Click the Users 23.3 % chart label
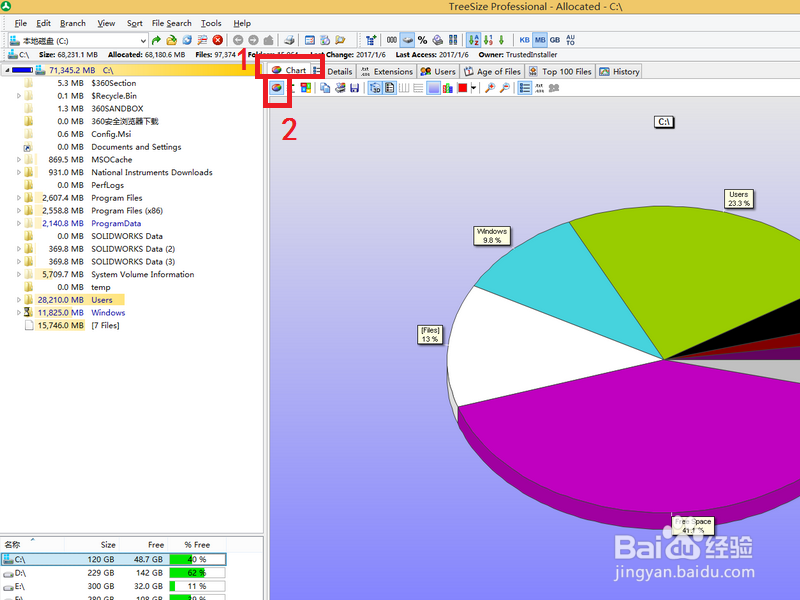Screen dimensions: 800x600 click(738, 199)
